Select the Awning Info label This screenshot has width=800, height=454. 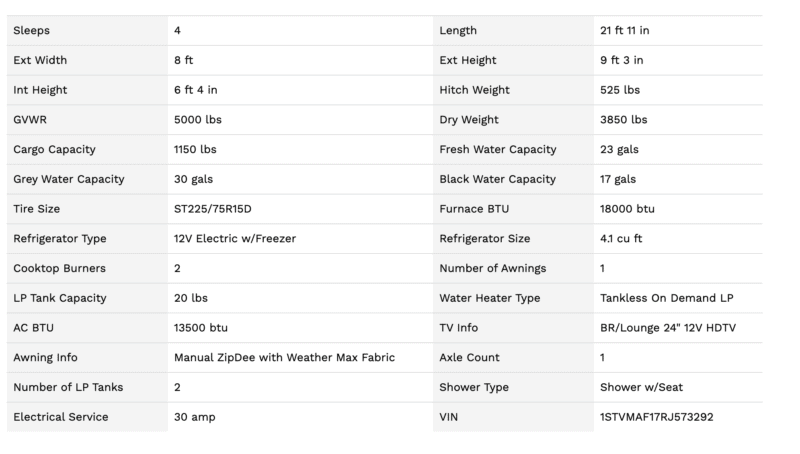[x=45, y=357]
